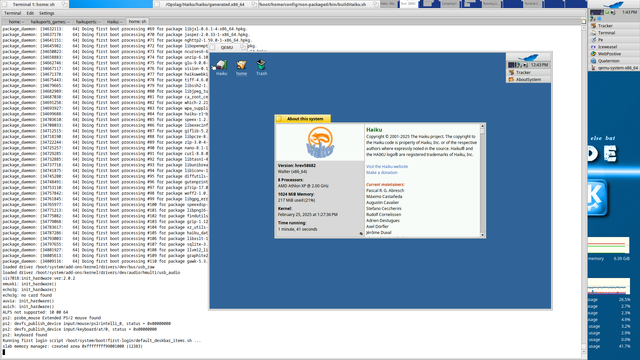640x360 pixels.
Task: Open the Terminal menu
Action: (x=12, y=13)
